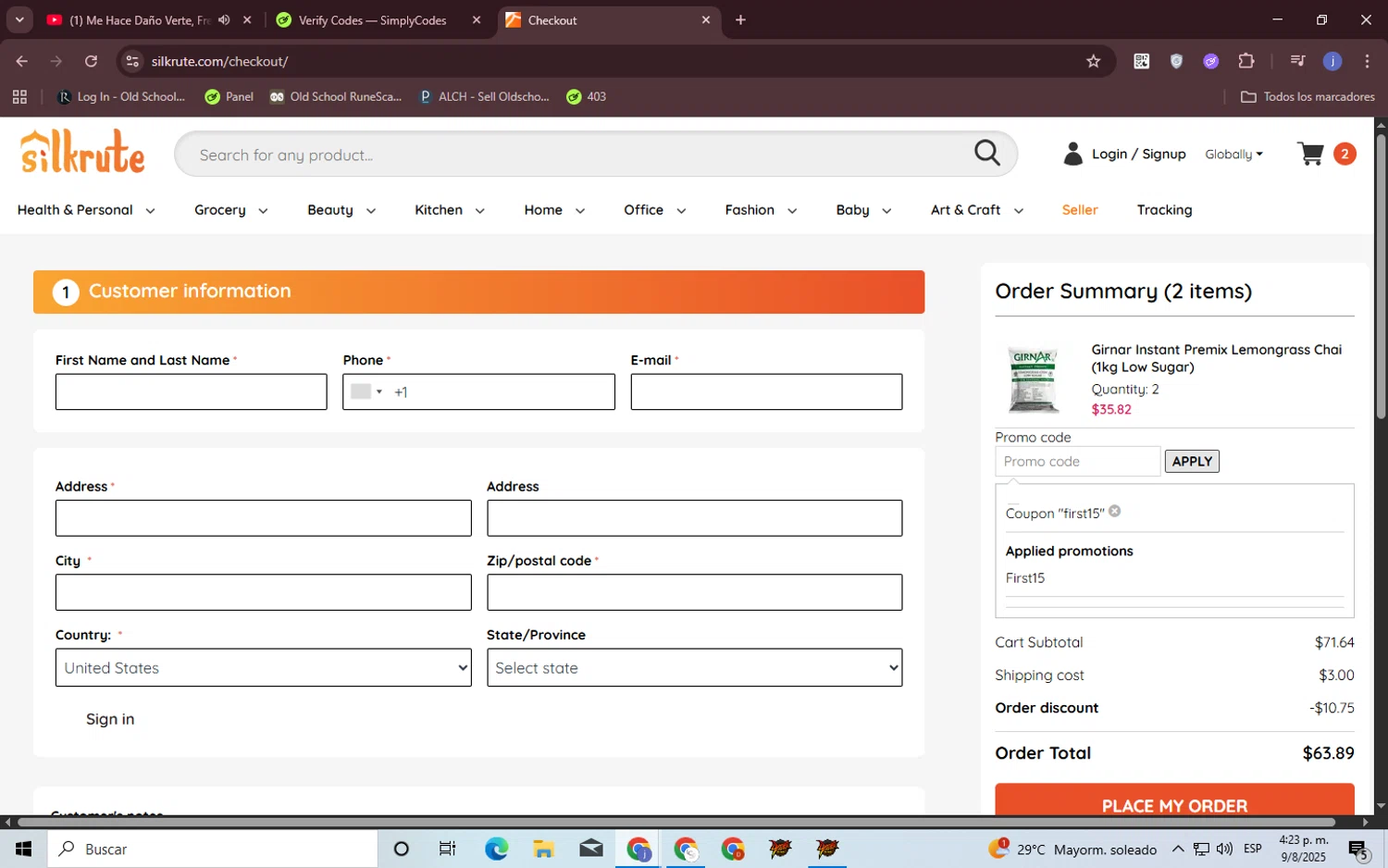Viewport: 1388px width, 868px height.
Task: Click Login / Signup
Action: [x=1138, y=154]
